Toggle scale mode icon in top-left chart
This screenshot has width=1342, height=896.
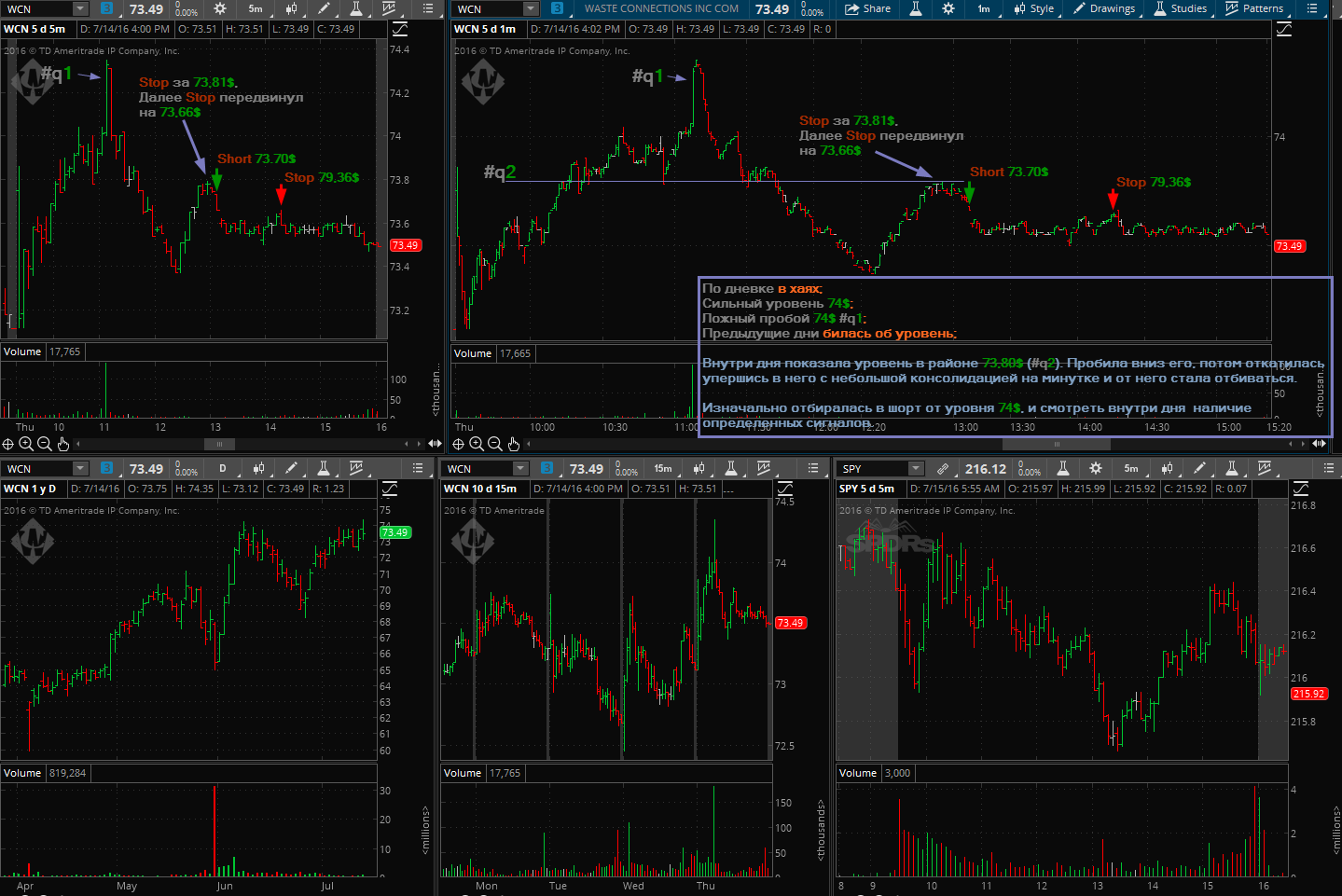tap(400, 29)
